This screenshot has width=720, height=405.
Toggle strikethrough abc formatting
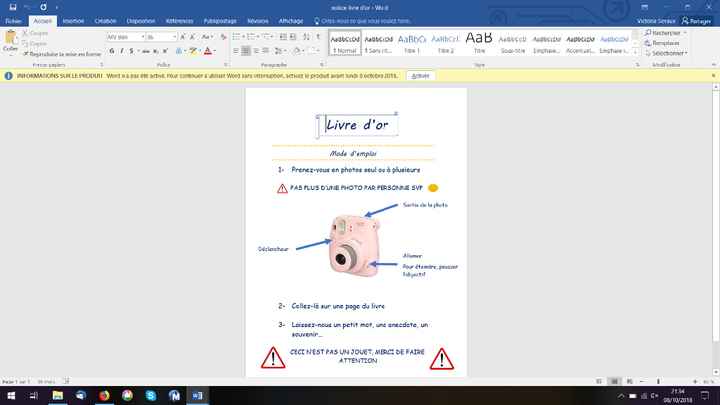pos(146,51)
